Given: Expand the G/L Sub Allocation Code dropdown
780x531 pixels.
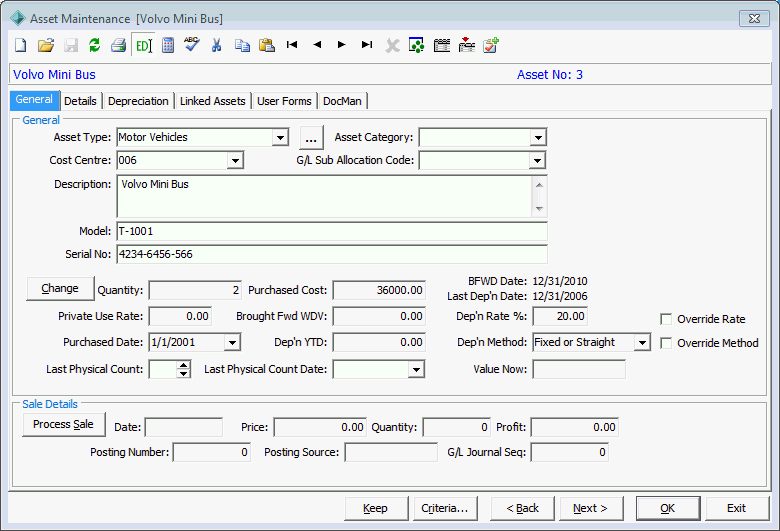Looking at the screenshot, I should [537, 160].
